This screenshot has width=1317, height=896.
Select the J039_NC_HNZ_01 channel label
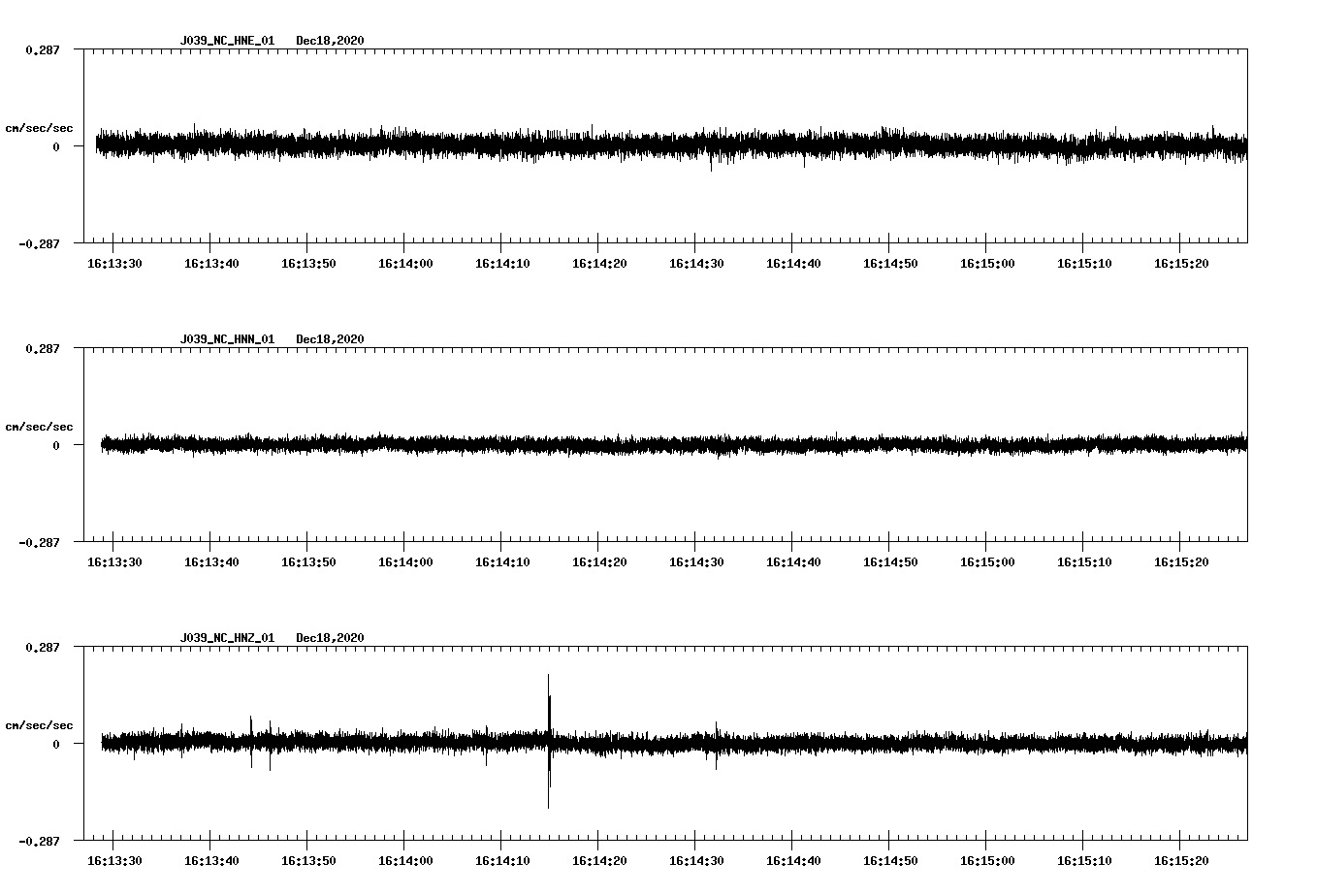pyautogui.click(x=226, y=637)
